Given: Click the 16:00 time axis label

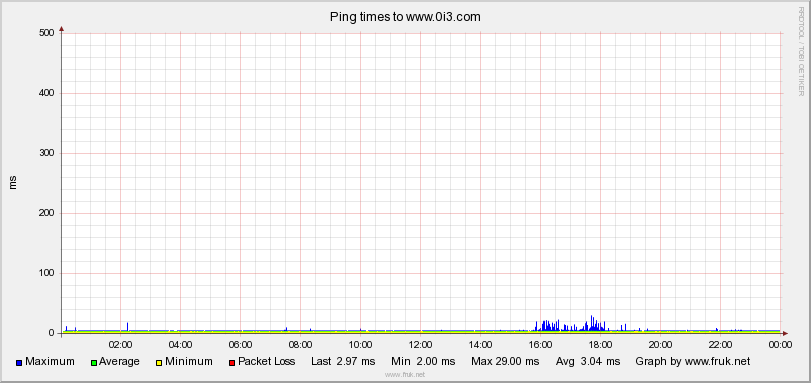Looking at the screenshot, I should [x=540, y=344].
